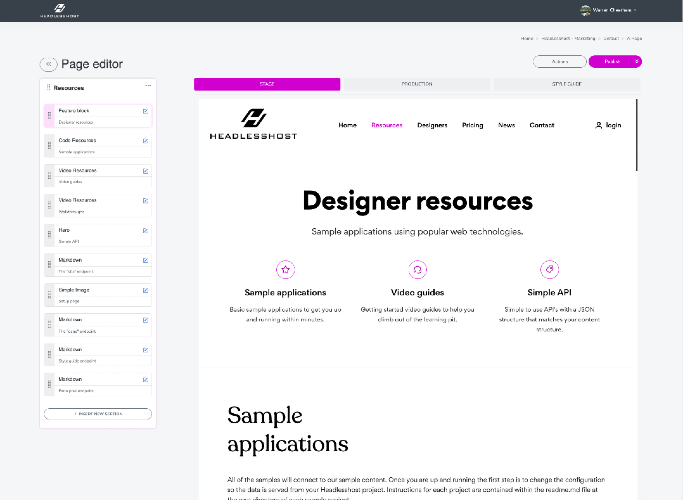Click the Headlesshost logo in the page preview
Viewport: 683px width, 500px height.
(x=254, y=124)
